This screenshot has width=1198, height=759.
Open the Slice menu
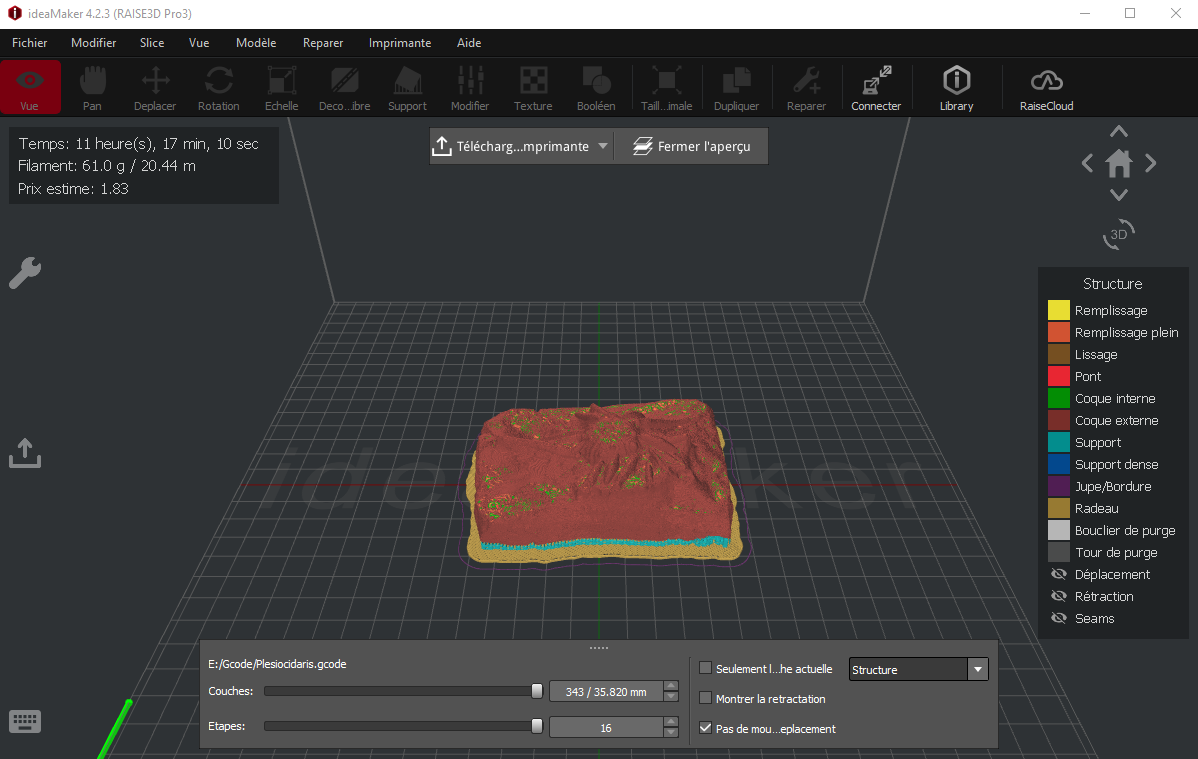[152, 43]
